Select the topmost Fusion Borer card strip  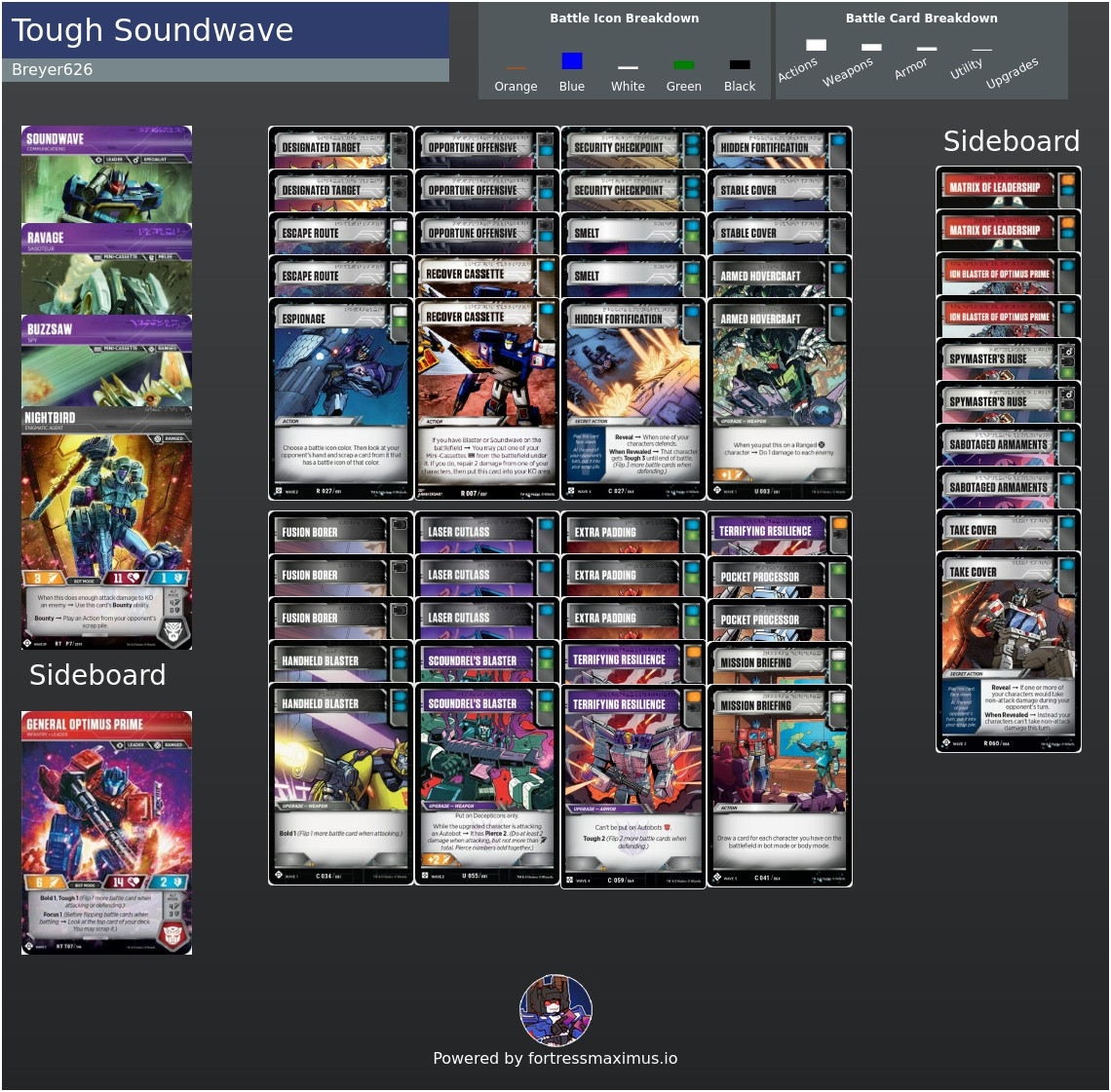point(340,533)
